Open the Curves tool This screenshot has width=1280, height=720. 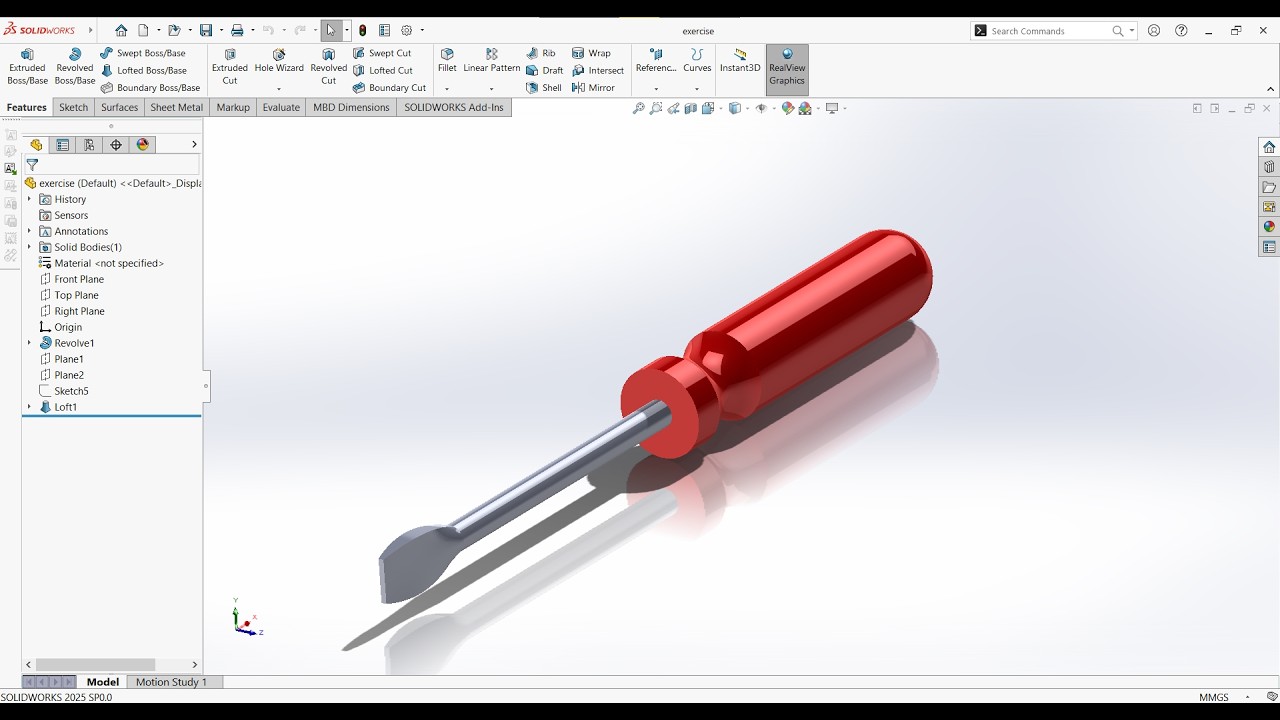click(x=697, y=61)
